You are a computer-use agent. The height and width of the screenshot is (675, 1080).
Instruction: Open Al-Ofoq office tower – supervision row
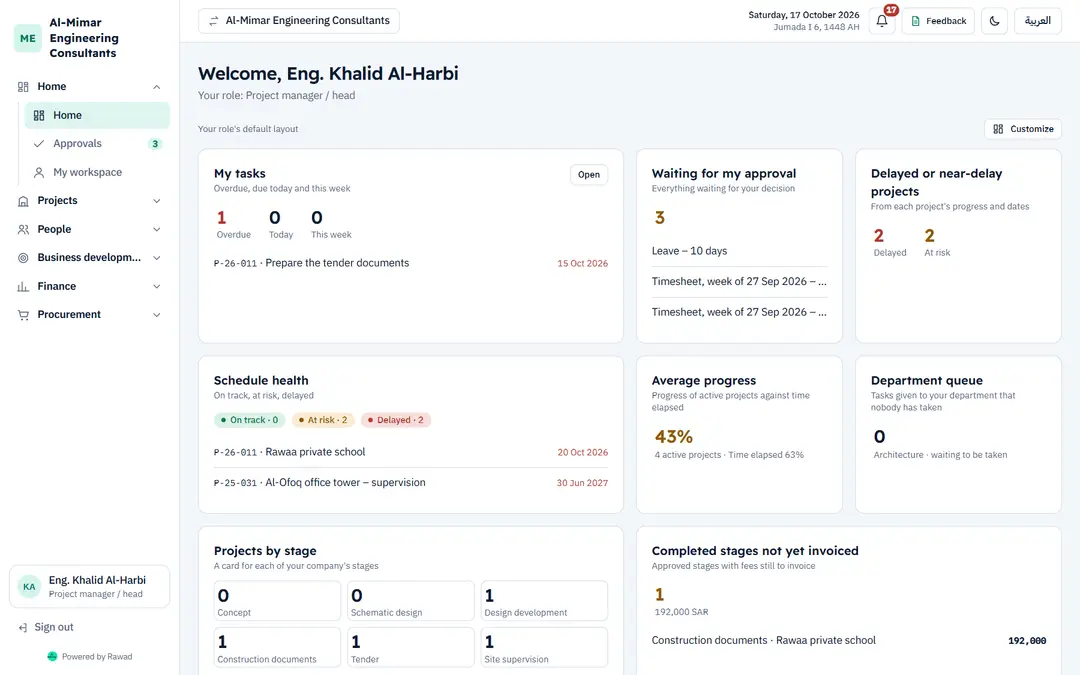point(411,483)
